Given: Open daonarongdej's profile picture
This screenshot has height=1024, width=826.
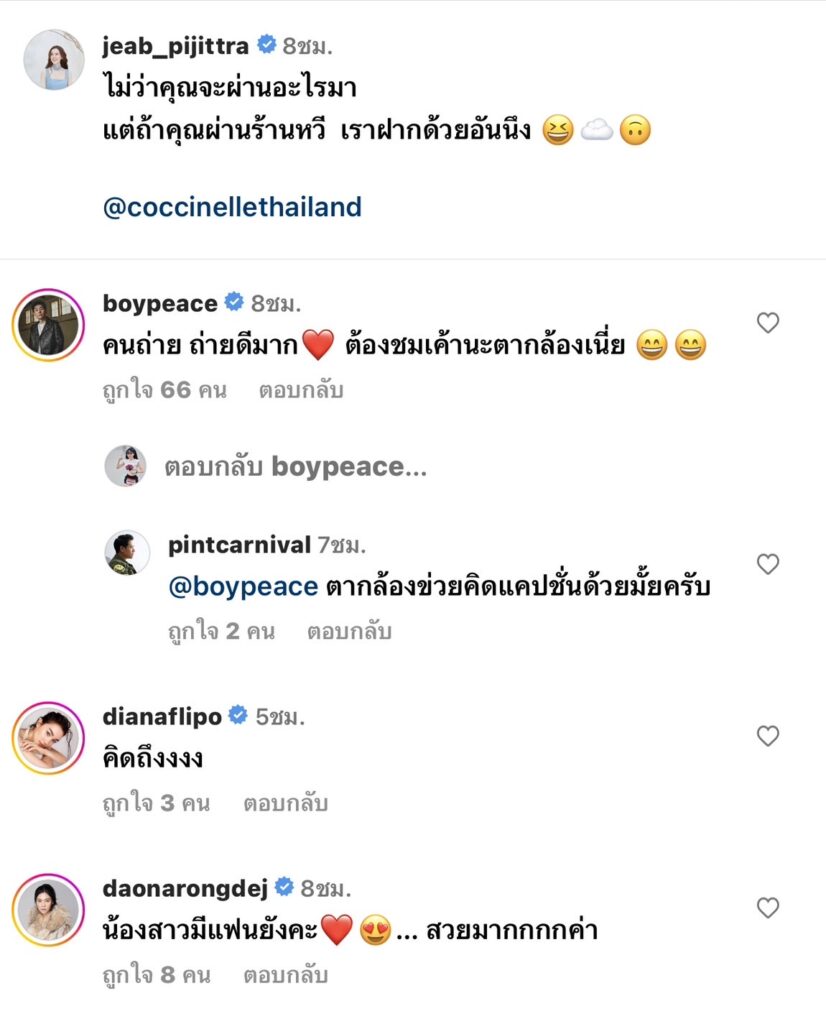Looking at the screenshot, I should pos(46,908).
